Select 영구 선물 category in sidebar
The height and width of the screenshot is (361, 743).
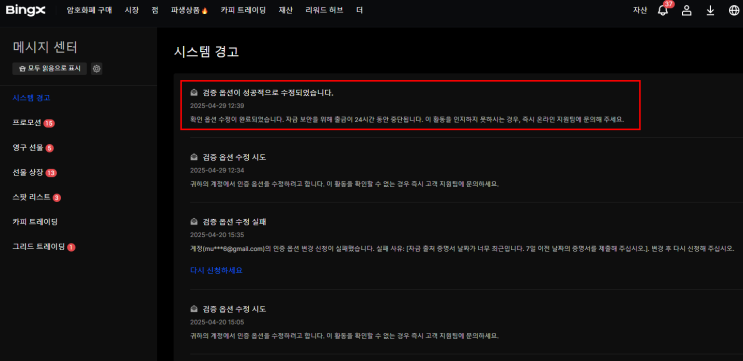click(x=28, y=148)
